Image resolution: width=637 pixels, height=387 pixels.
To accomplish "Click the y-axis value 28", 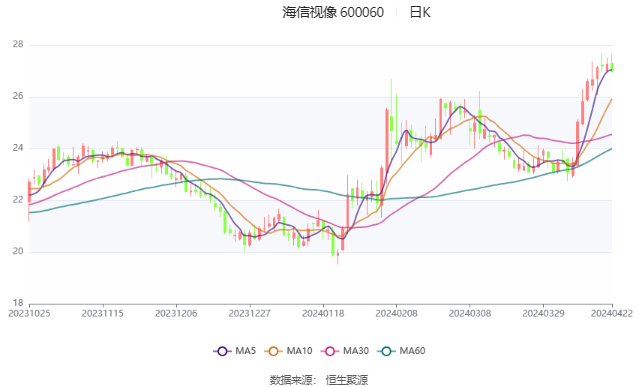I will [18, 44].
